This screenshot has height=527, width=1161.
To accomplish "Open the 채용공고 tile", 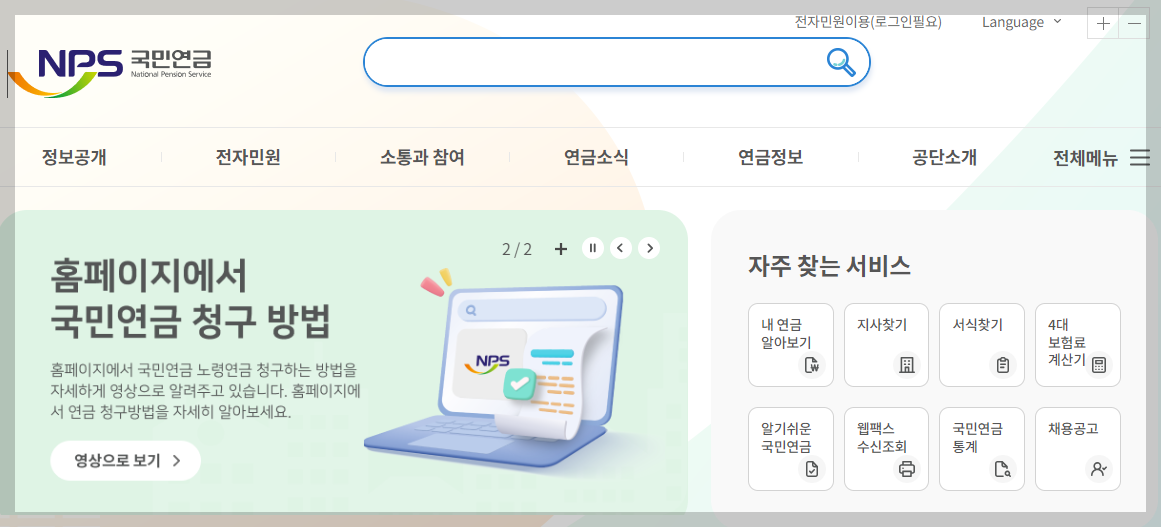I will (x=1078, y=449).
